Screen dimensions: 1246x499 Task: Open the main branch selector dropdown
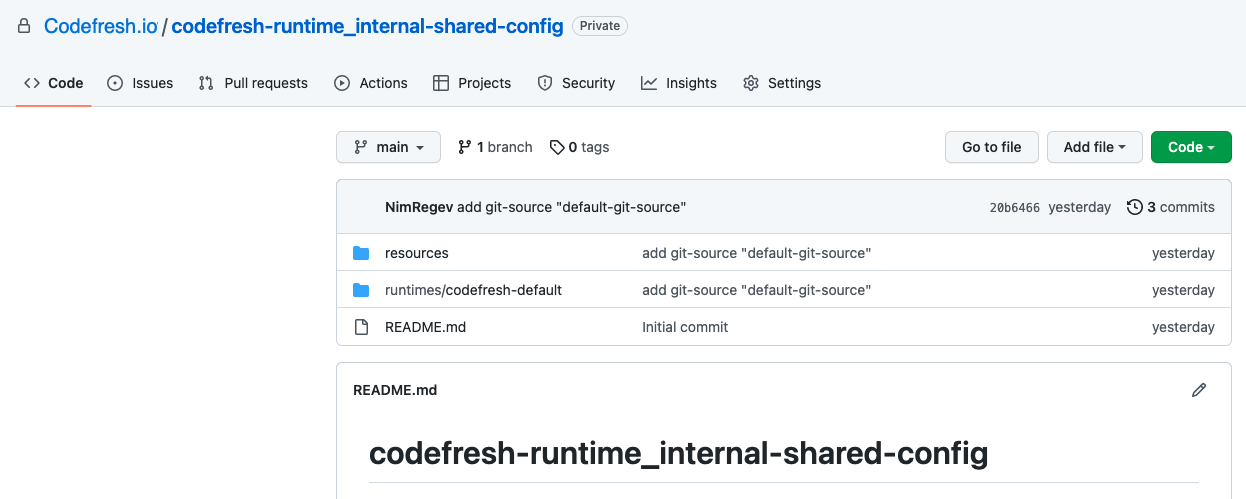(x=389, y=147)
